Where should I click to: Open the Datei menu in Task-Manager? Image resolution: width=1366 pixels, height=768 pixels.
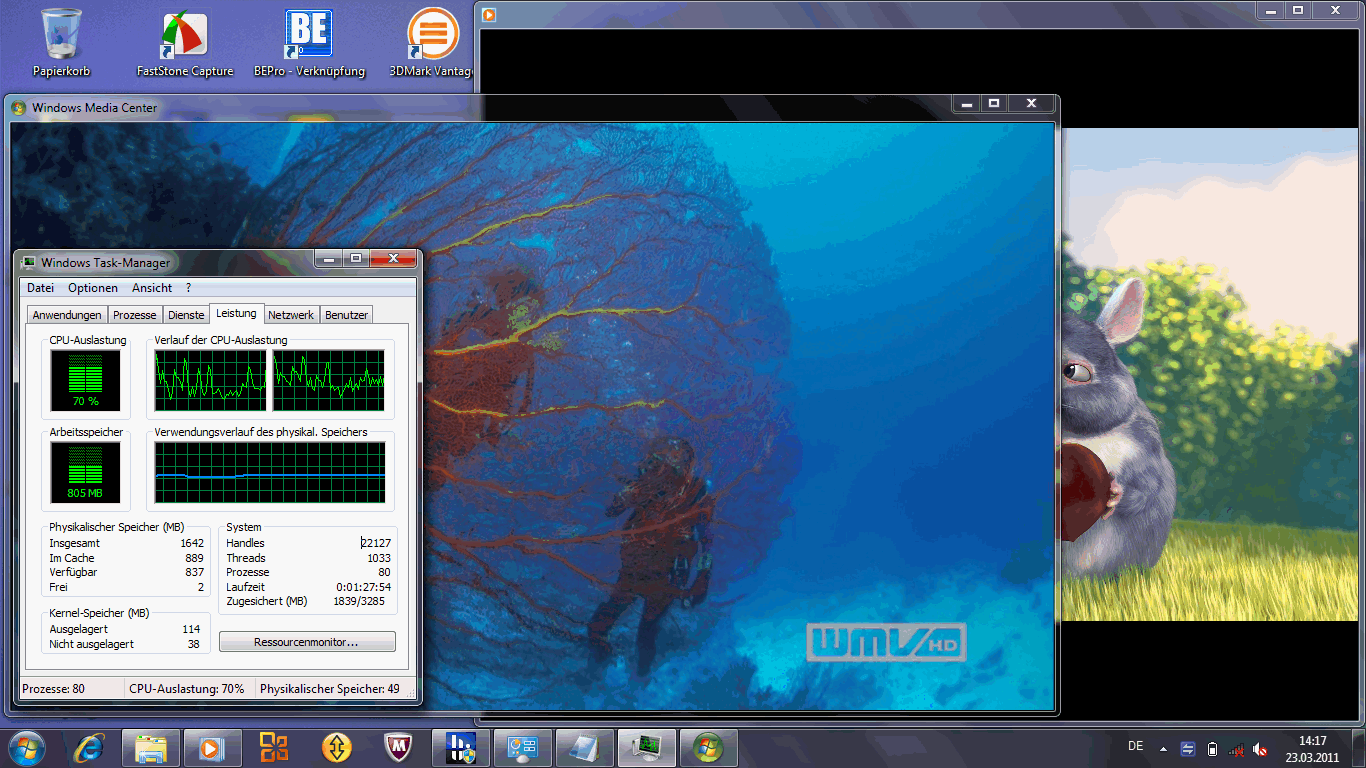(41, 288)
